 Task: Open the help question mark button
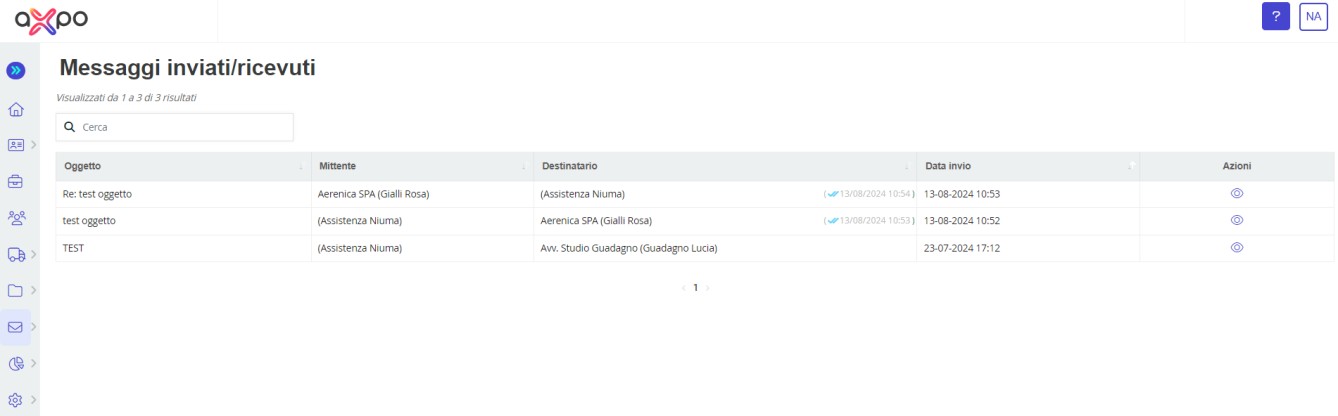pos(1275,17)
